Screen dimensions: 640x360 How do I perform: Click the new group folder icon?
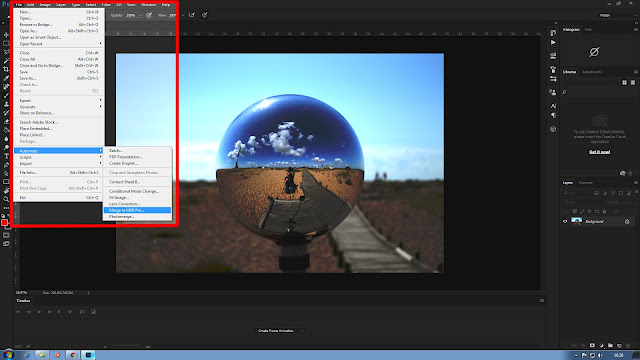coord(610,345)
